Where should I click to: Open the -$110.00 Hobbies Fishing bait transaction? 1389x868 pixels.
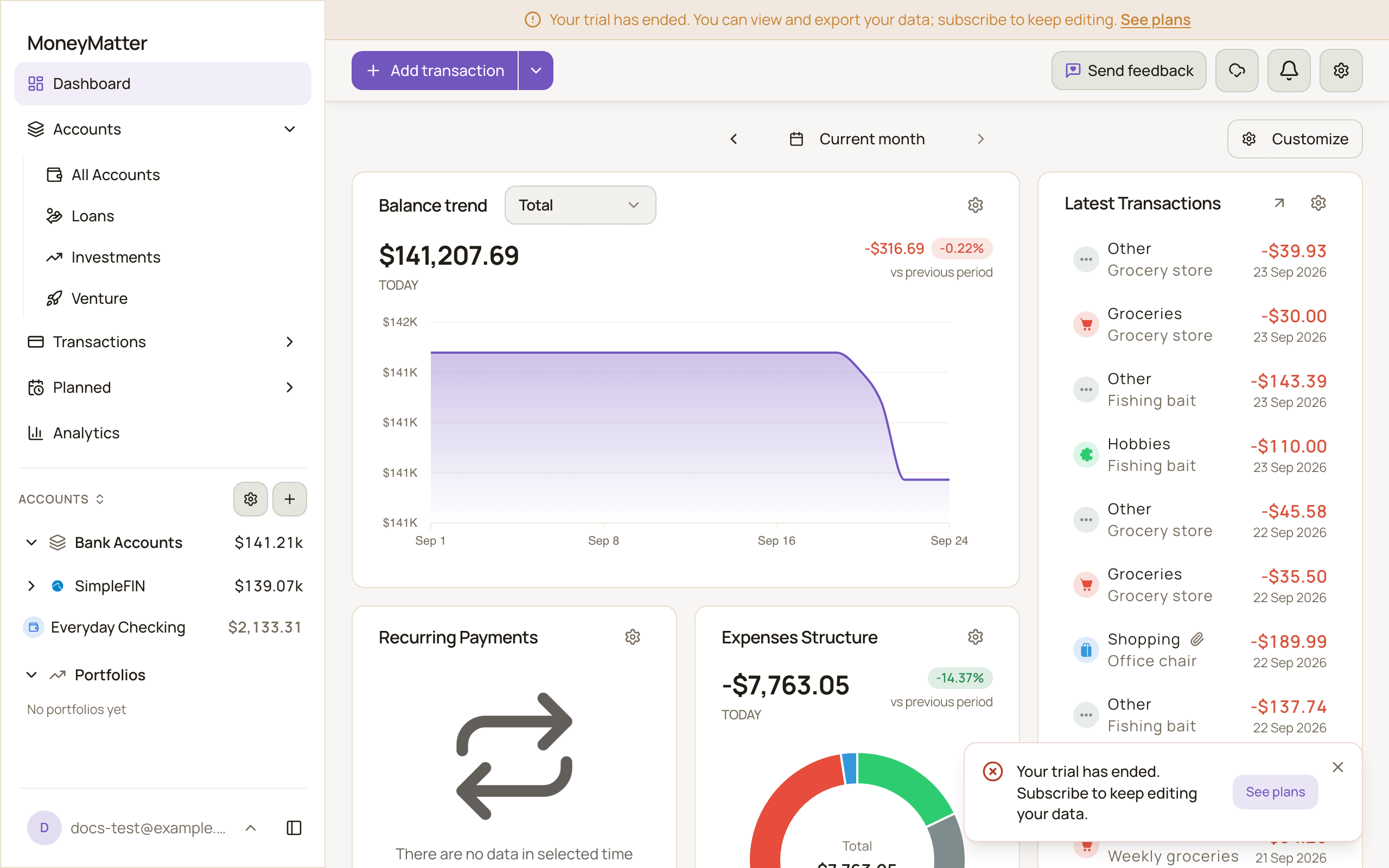1200,455
